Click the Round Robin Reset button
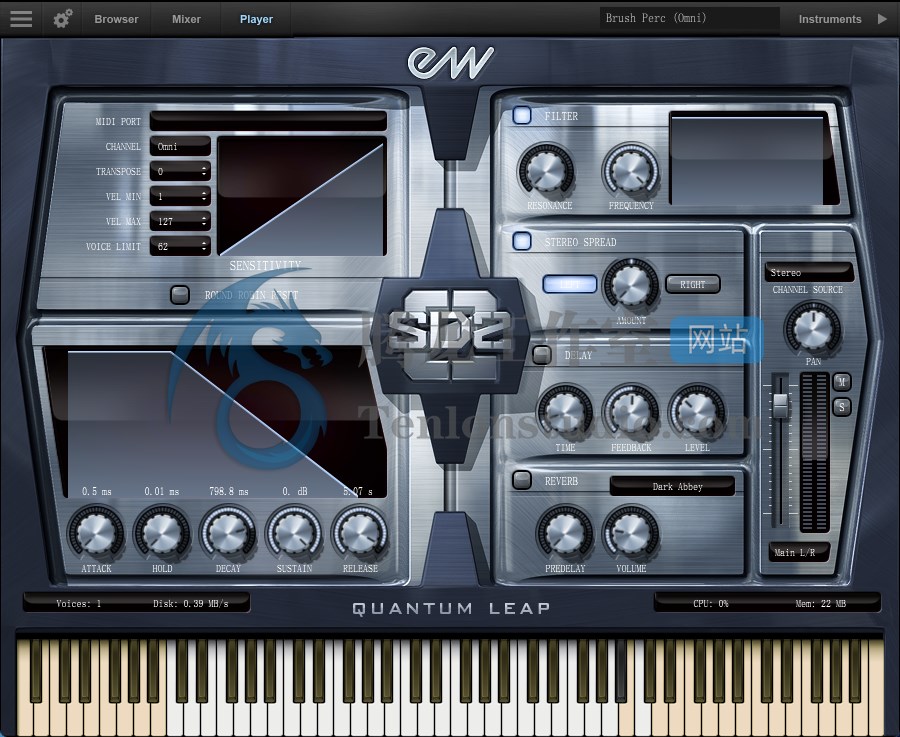This screenshot has width=900, height=737. click(x=180, y=295)
